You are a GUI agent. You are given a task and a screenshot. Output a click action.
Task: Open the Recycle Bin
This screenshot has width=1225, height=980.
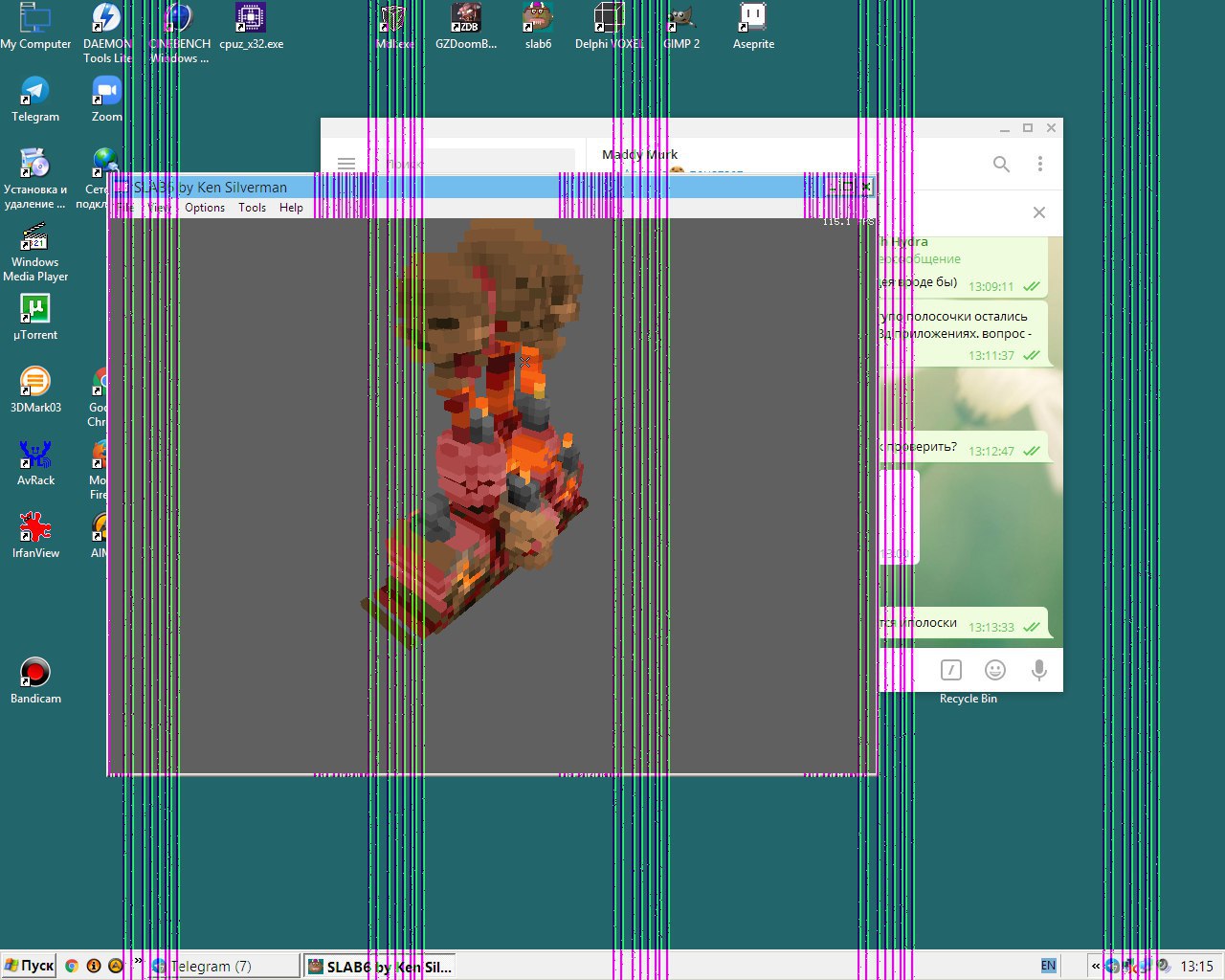[968, 698]
